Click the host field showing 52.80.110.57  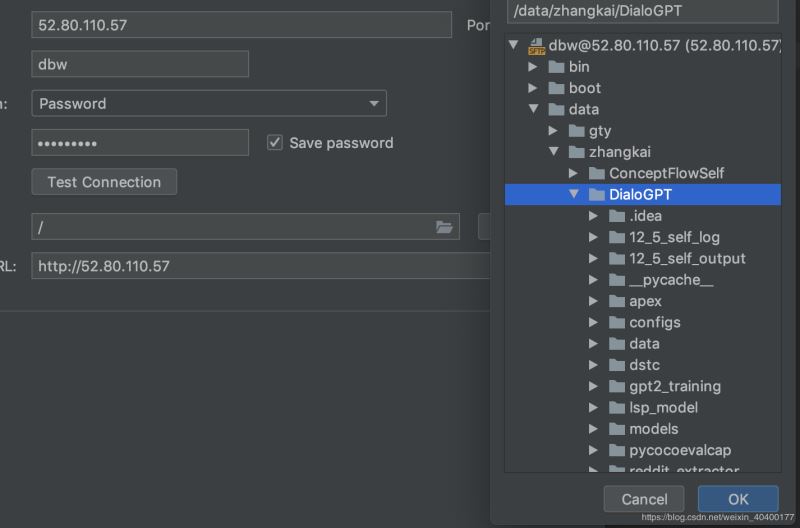[241, 25]
